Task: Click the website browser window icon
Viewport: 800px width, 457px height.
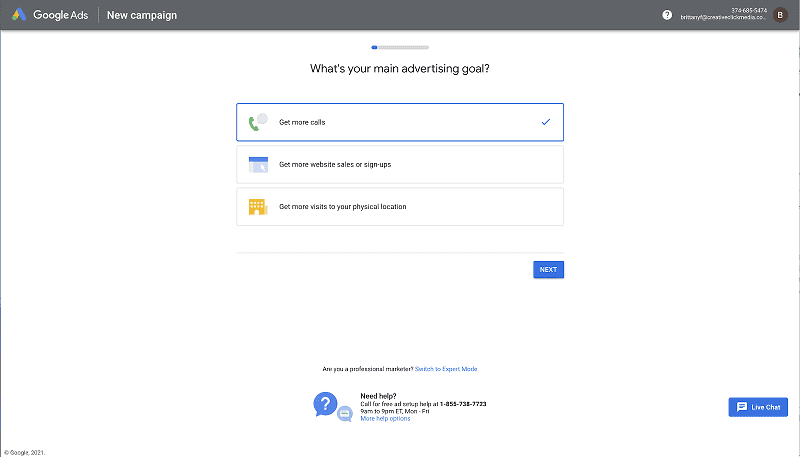Action: 258,165
